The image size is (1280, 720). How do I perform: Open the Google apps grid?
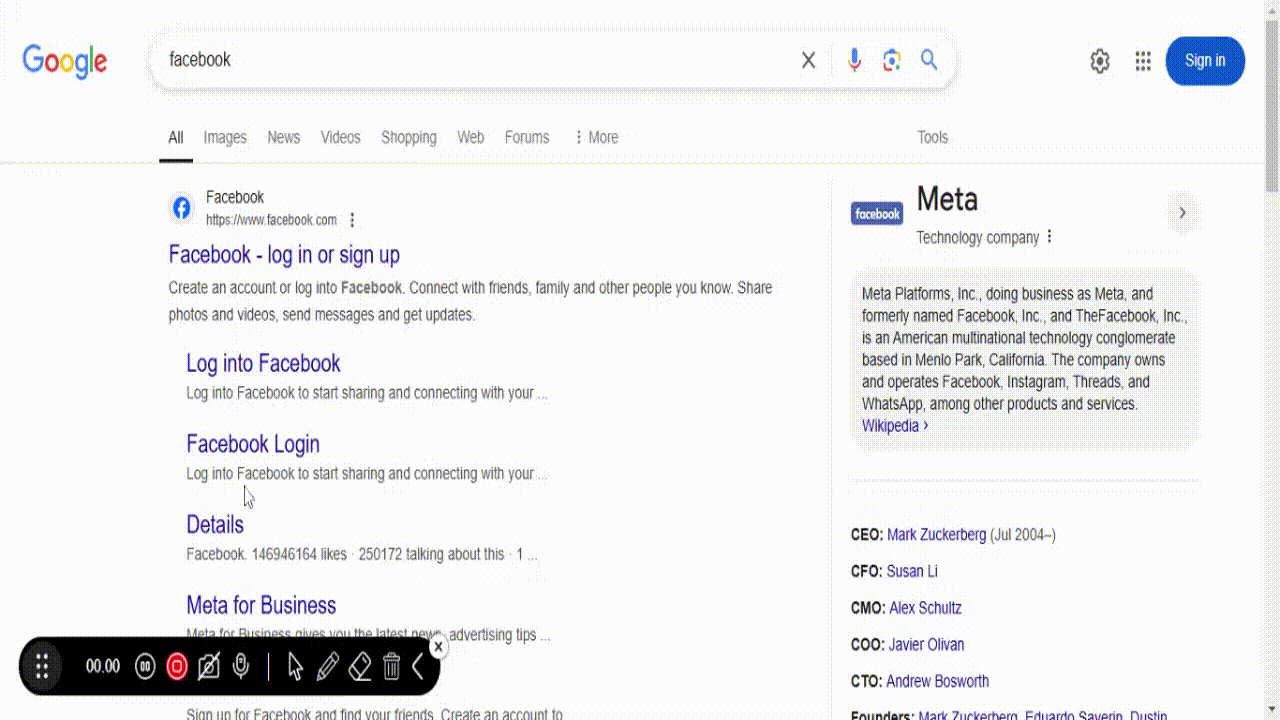coord(1143,61)
